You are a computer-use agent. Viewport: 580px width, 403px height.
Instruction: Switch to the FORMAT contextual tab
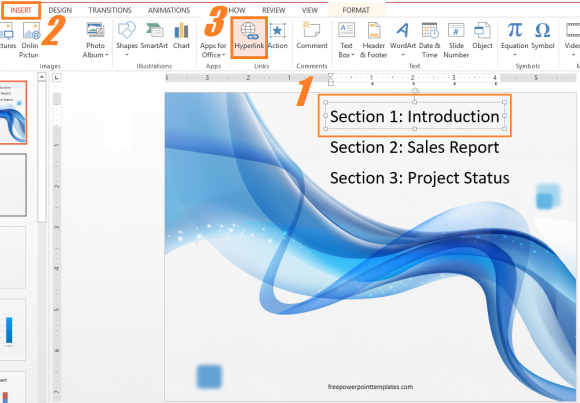point(356,10)
